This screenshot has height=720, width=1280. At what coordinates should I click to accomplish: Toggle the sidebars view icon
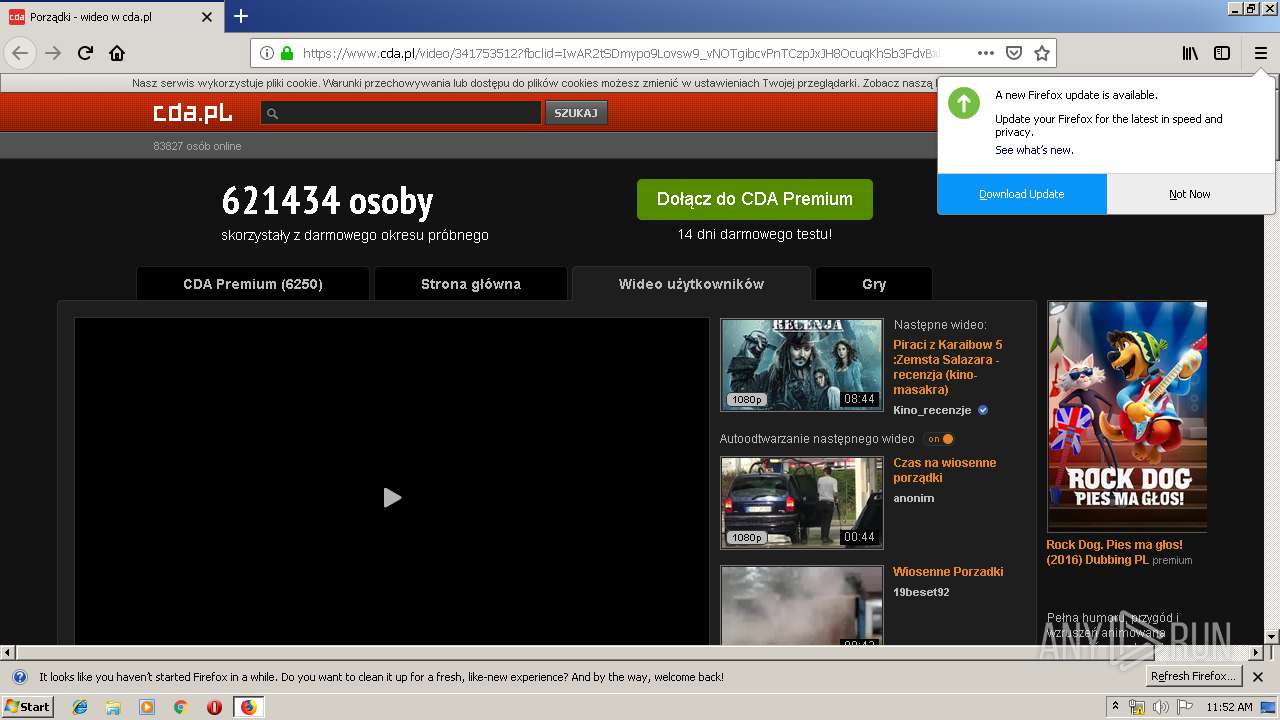(x=1222, y=53)
